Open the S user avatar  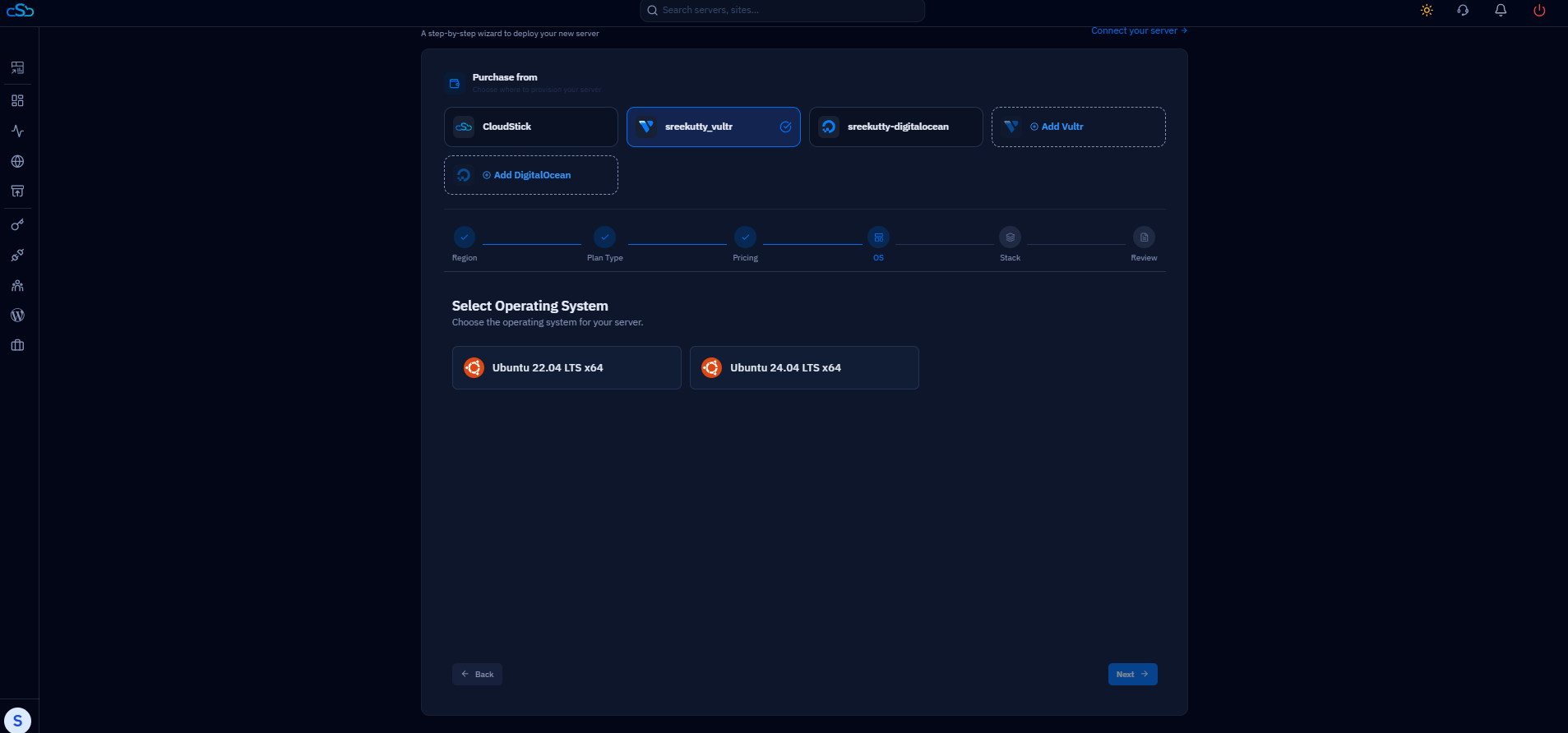tap(17, 721)
